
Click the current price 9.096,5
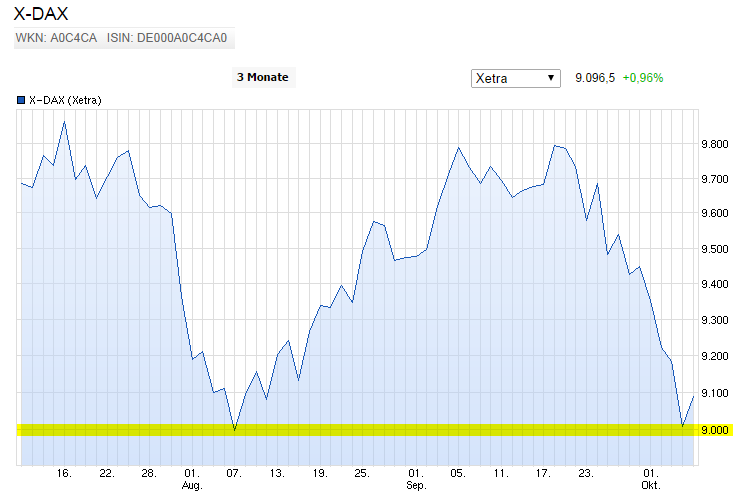coord(595,78)
